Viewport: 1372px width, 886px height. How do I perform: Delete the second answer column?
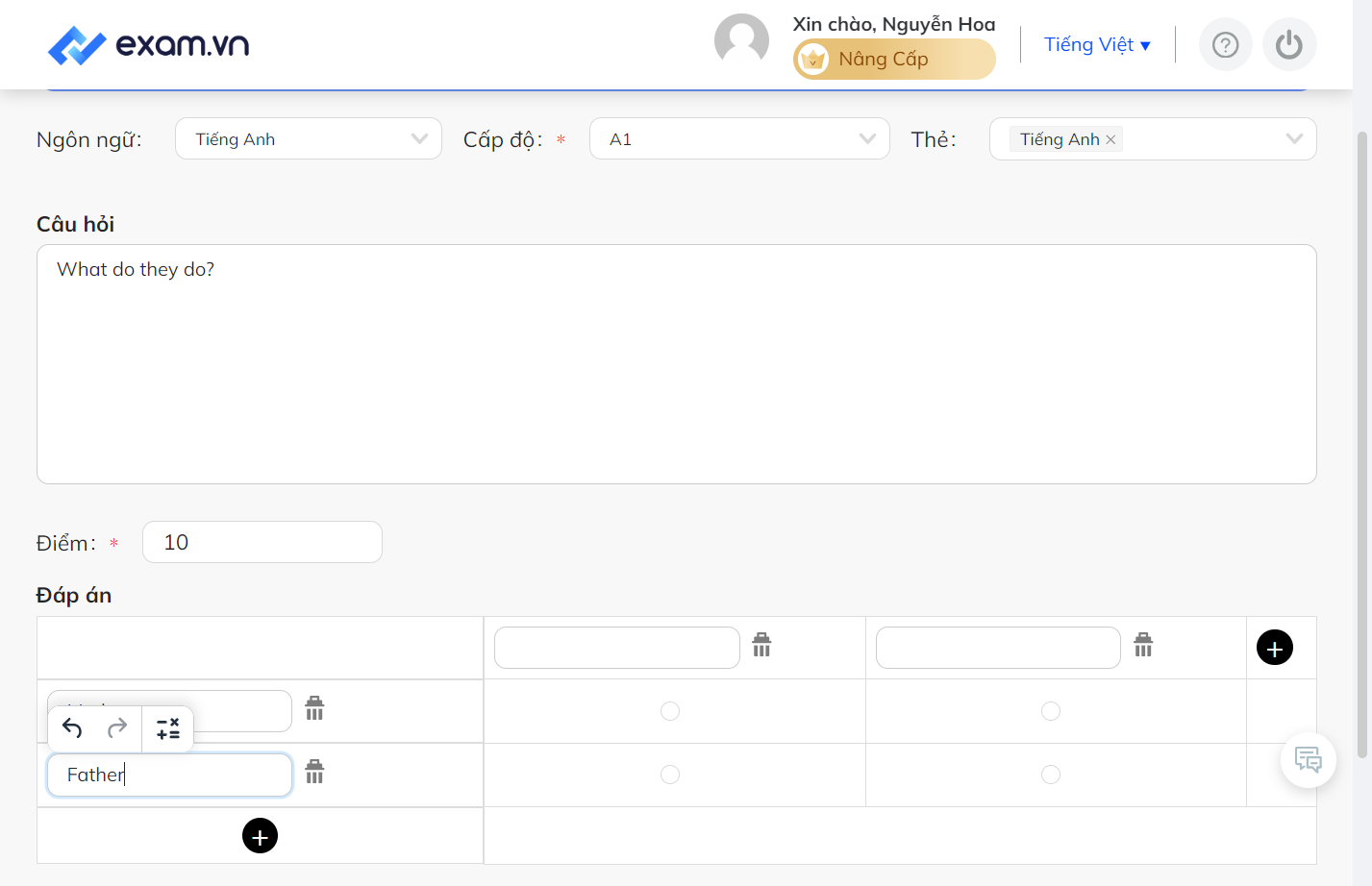coord(1143,645)
